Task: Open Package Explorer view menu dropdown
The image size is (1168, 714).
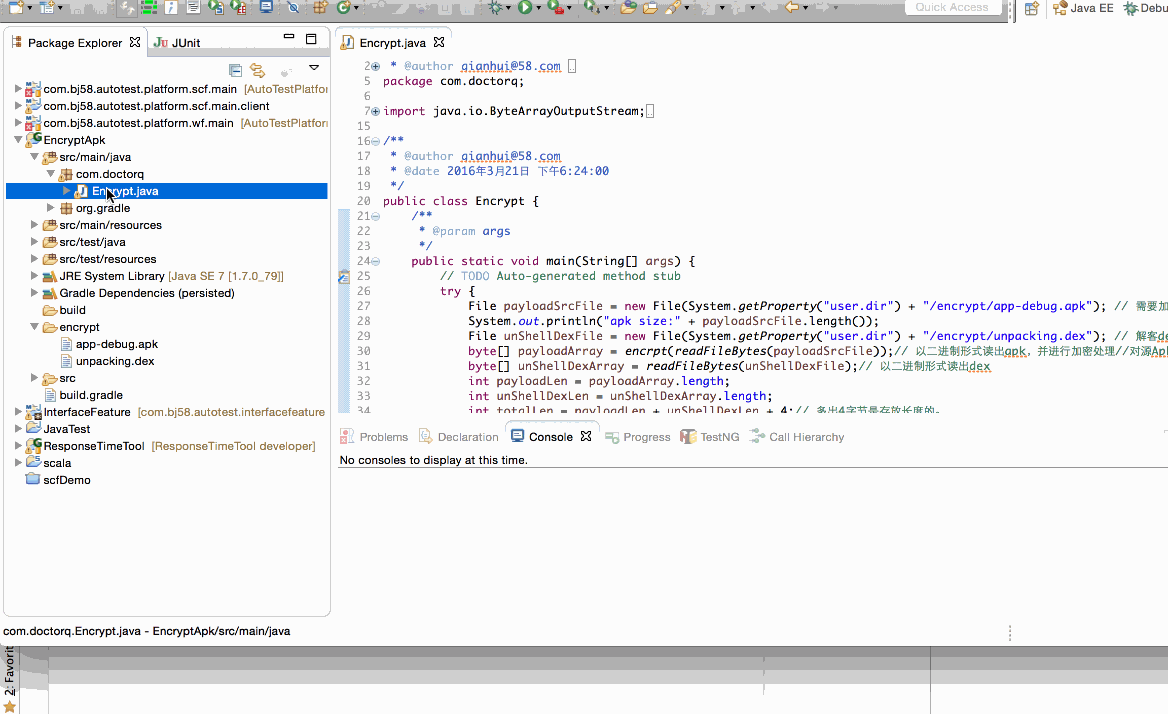Action: tap(314, 68)
